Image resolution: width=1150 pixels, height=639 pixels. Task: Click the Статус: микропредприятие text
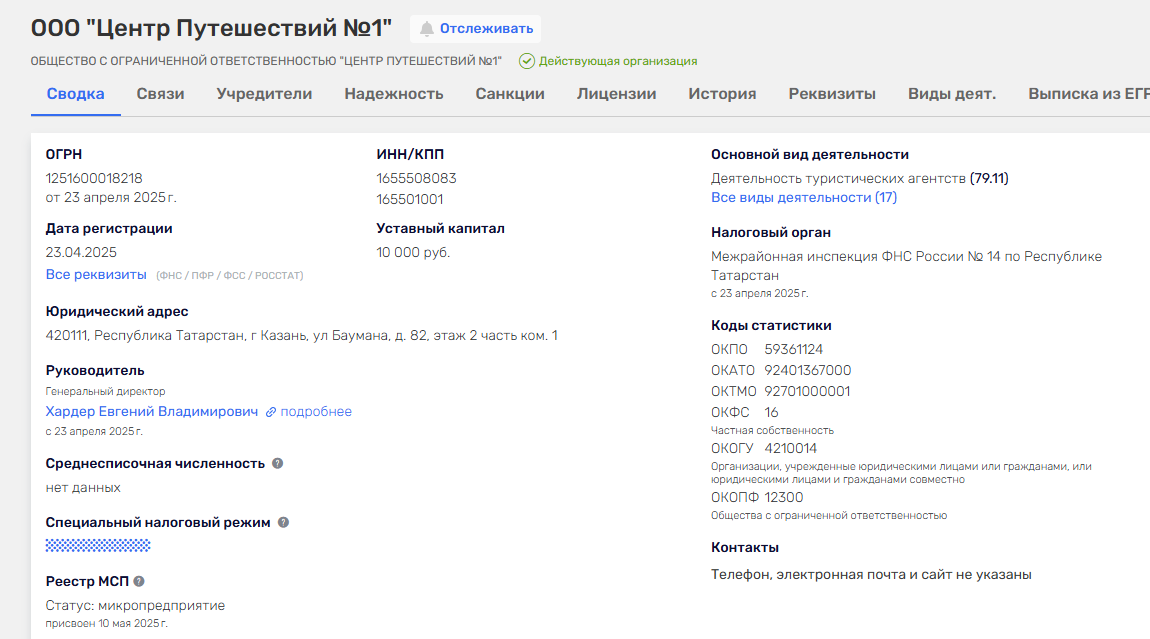[x=136, y=605]
